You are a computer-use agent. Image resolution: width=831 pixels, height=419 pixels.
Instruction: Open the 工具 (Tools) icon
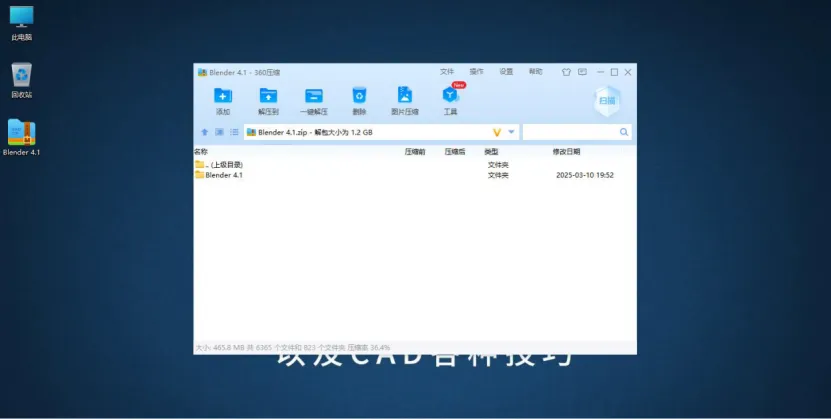tap(450, 95)
